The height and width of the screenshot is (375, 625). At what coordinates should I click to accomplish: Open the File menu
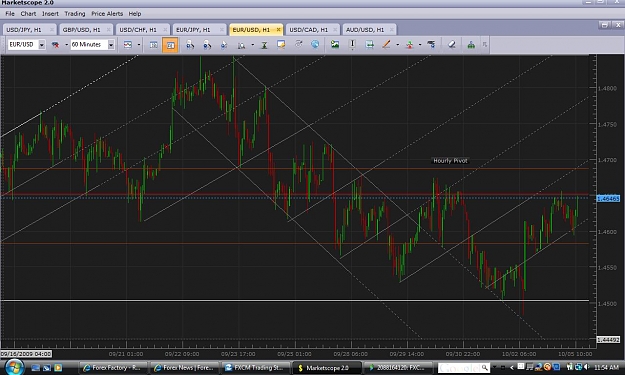[10, 14]
